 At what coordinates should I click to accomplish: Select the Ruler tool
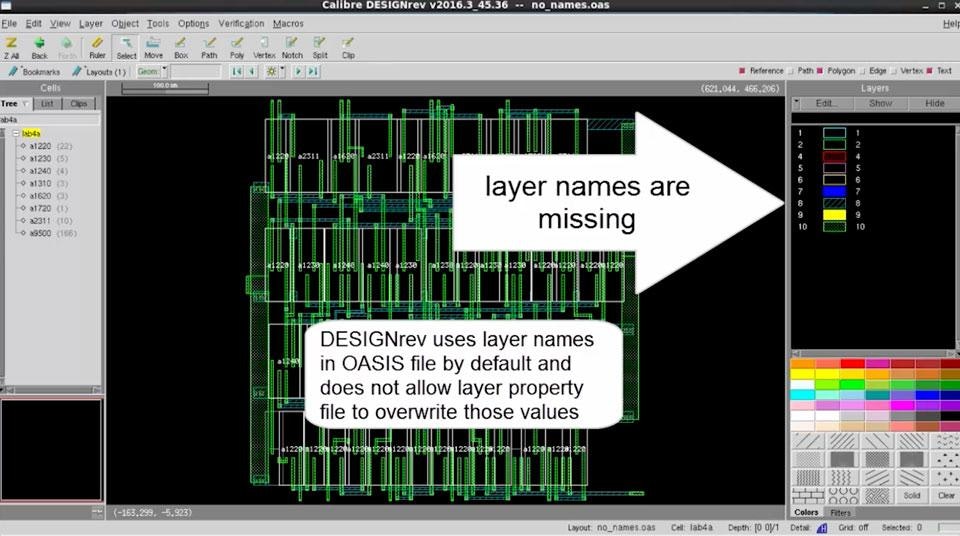click(97, 48)
